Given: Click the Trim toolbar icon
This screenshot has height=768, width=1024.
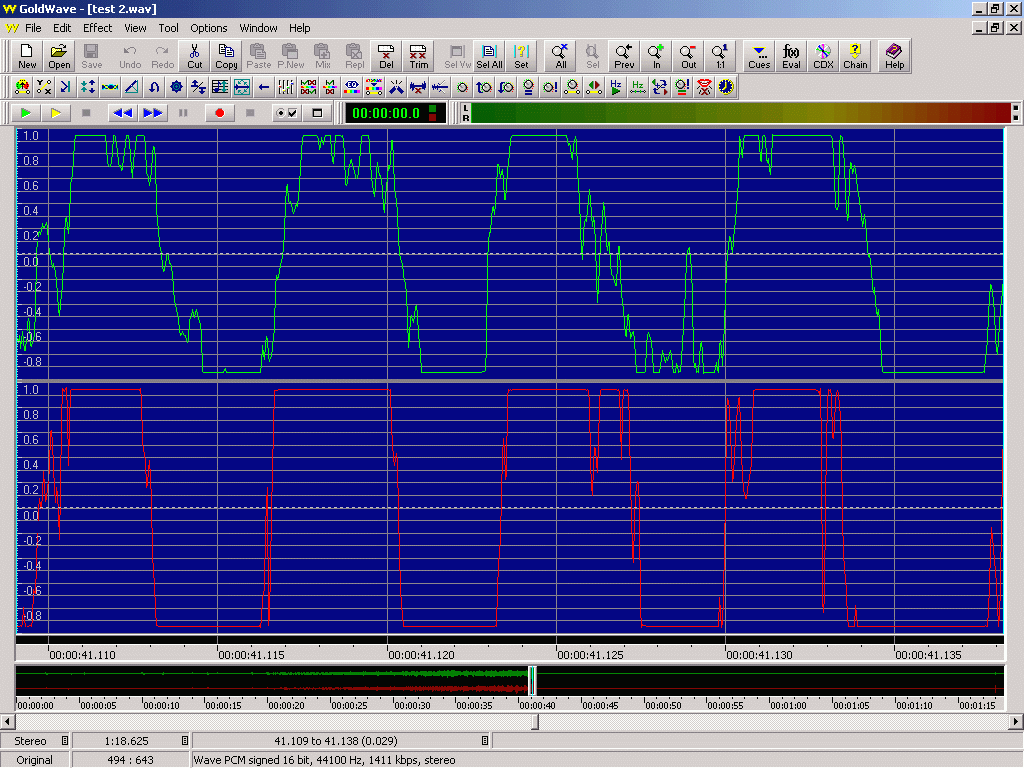Looking at the screenshot, I should [418, 56].
